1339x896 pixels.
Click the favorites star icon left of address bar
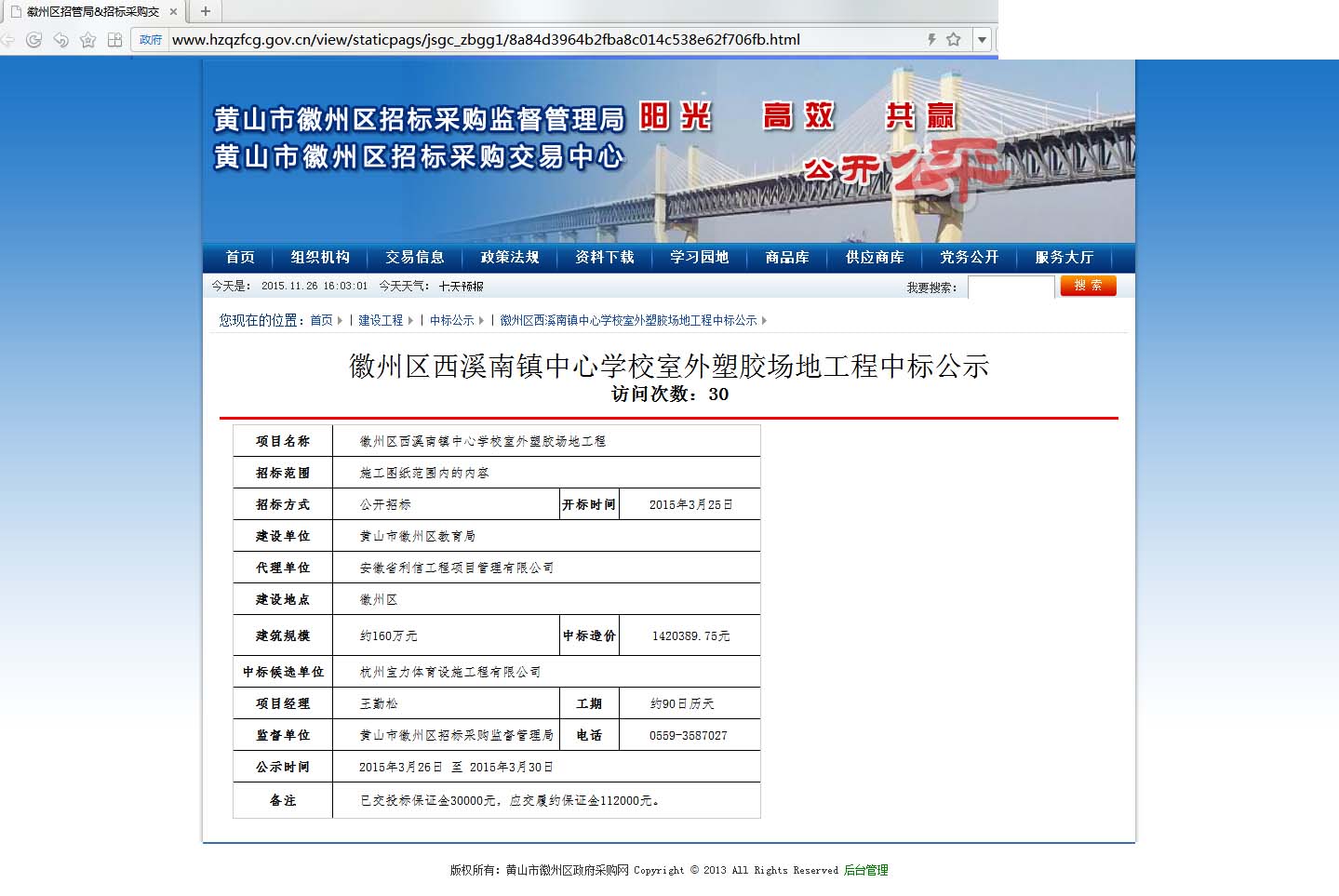tap(88, 40)
